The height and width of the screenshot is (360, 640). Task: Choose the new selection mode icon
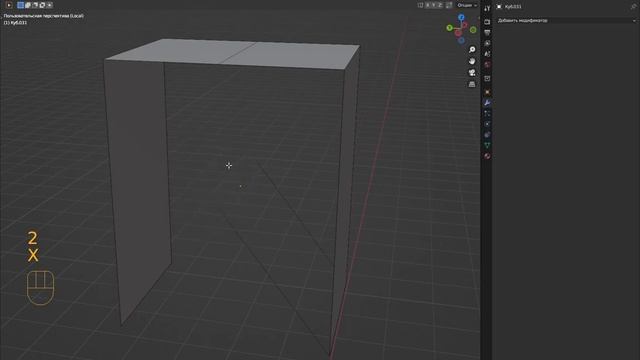[x=20, y=5]
